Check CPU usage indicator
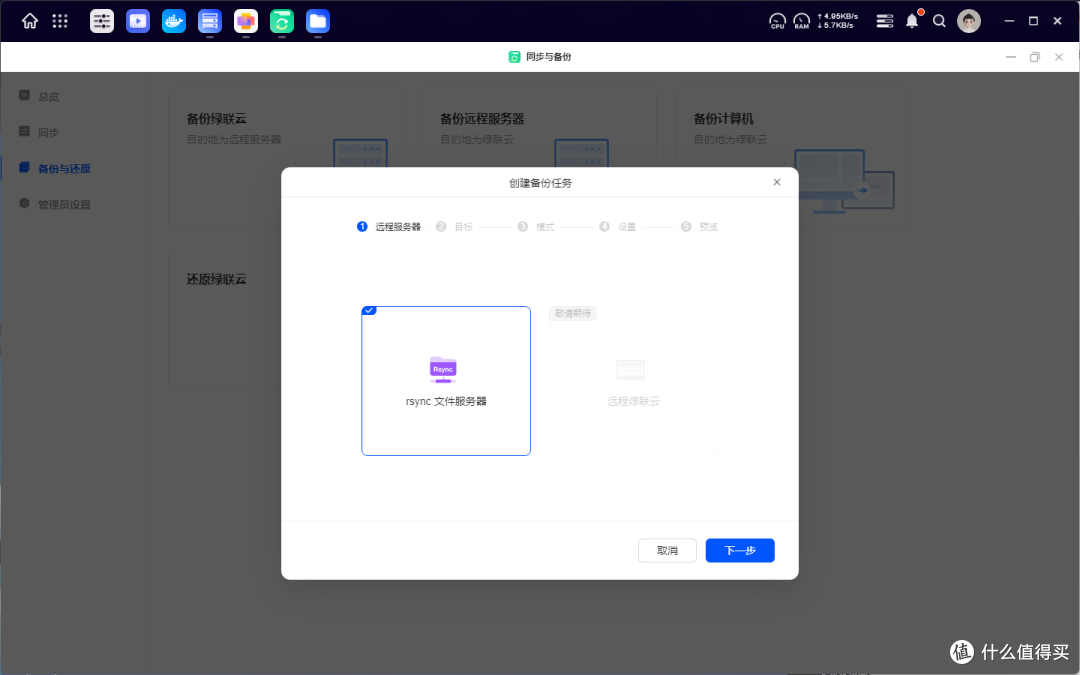The width and height of the screenshot is (1080, 675). tap(777, 21)
